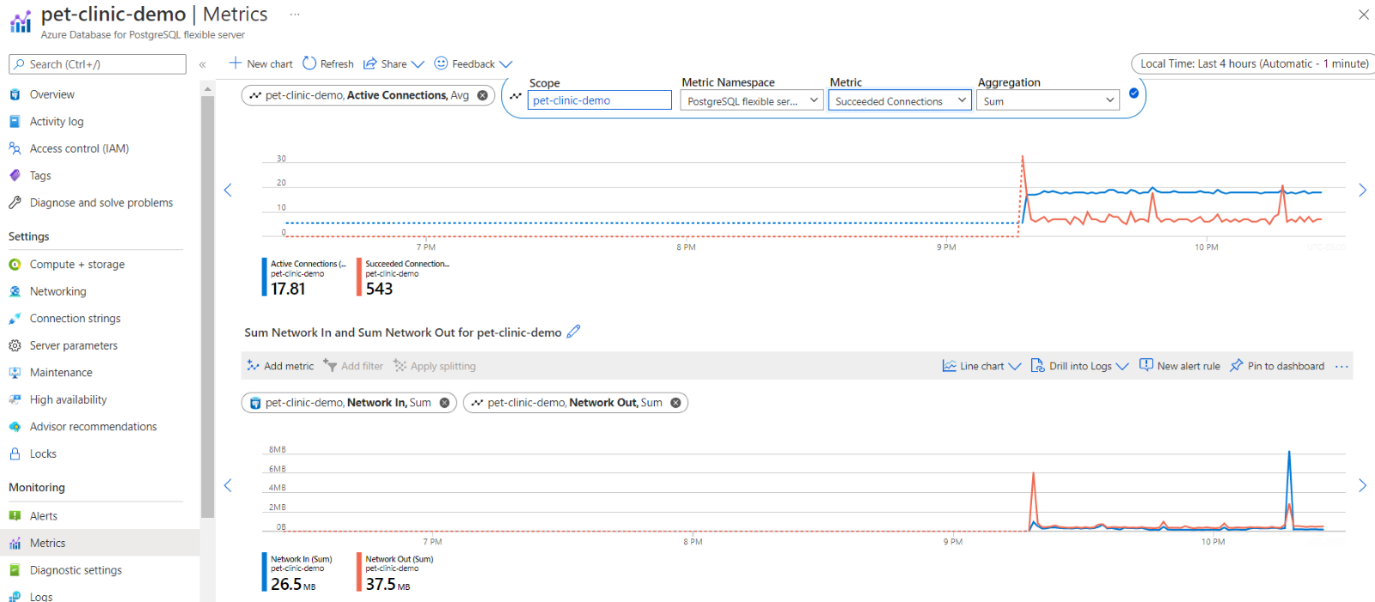
Task: Open the Share dropdown
Action: [394, 64]
